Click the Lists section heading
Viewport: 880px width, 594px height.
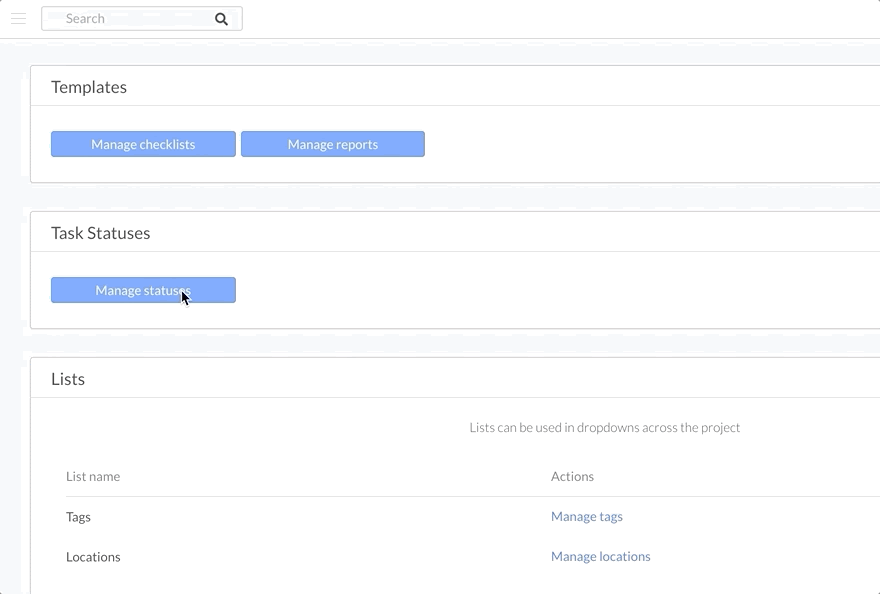coord(68,379)
